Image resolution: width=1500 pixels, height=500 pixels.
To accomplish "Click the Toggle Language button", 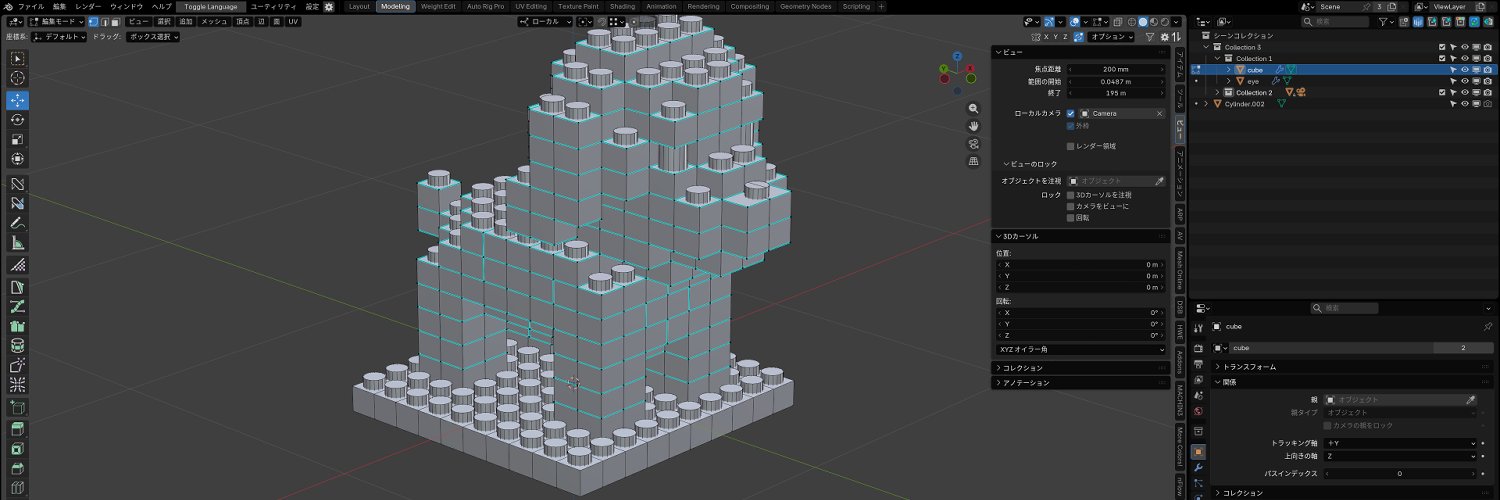I will 210,6.
